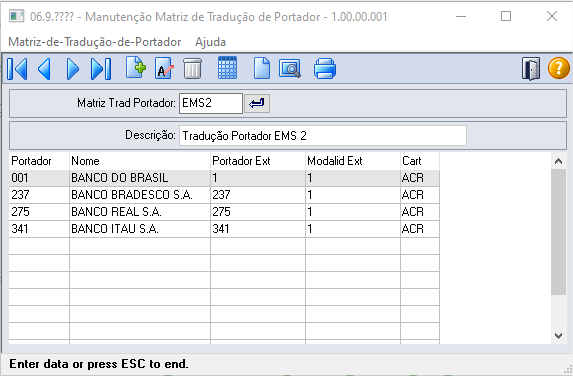The image size is (573, 376).
Task: Maximize the Manutenção Matriz window
Action: click(506, 16)
